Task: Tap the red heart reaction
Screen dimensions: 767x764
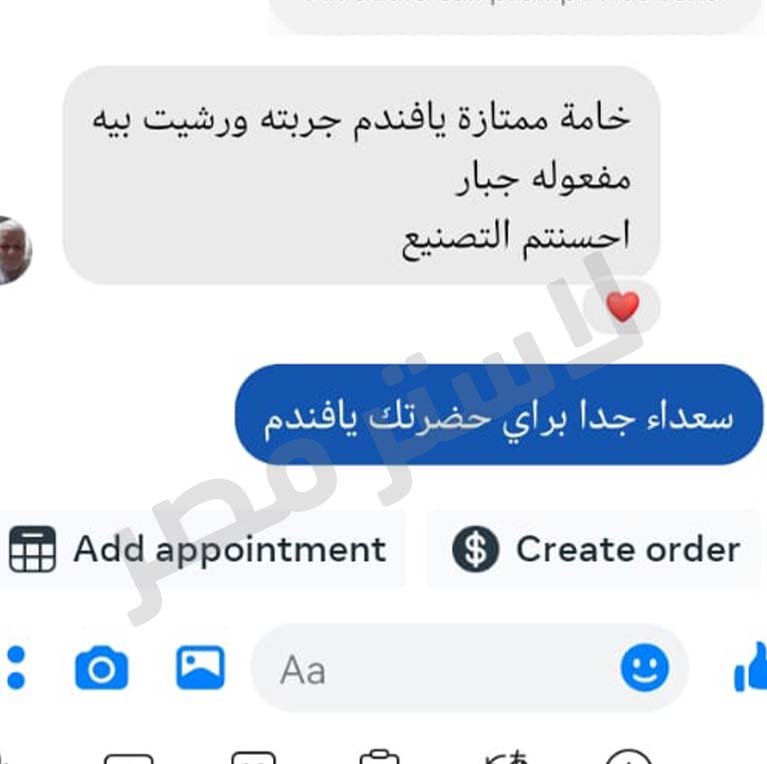Action: point(623,307)
